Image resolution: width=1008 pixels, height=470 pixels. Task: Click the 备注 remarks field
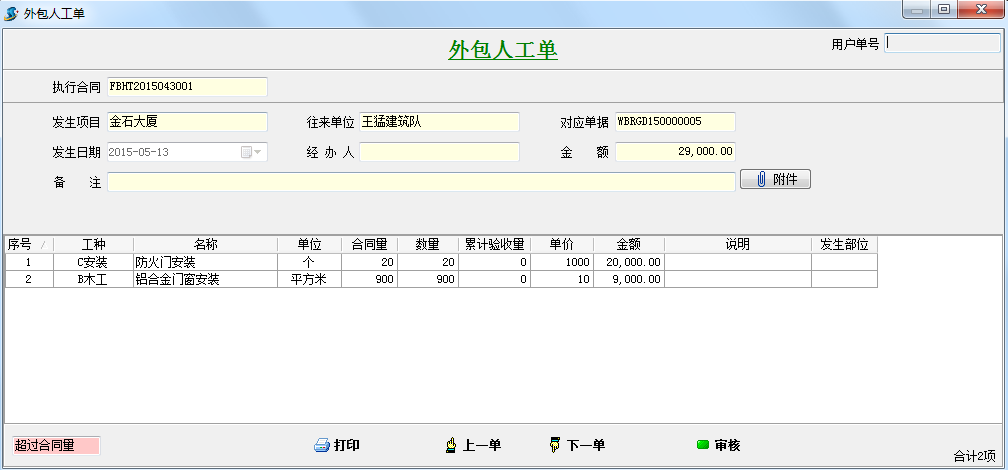421,182
